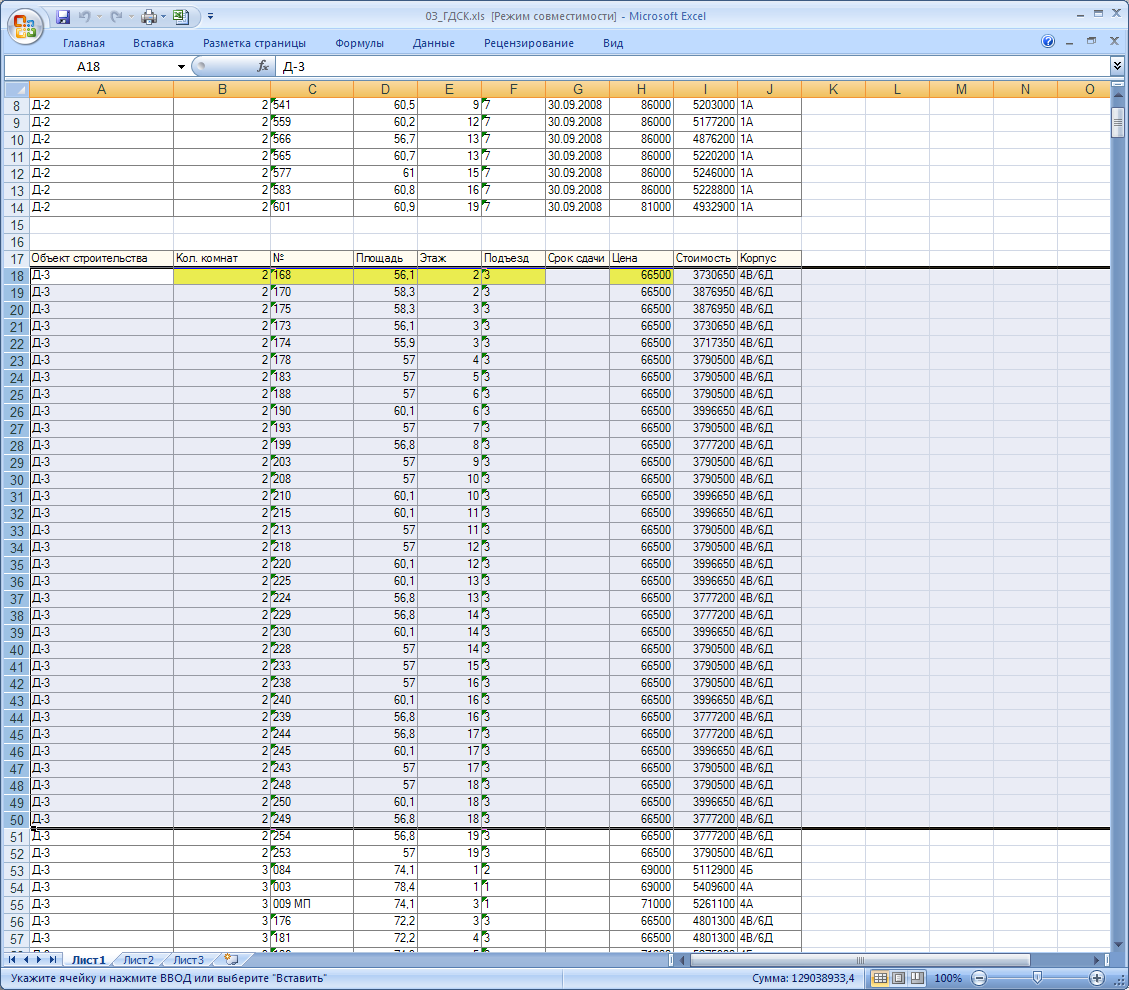Image resolution: width=1129 pixels, height=990 pixels.
Task: Expand the Customize Quick Access Toolbar menu
Action: pyautogui.click(x=211, y=17)
